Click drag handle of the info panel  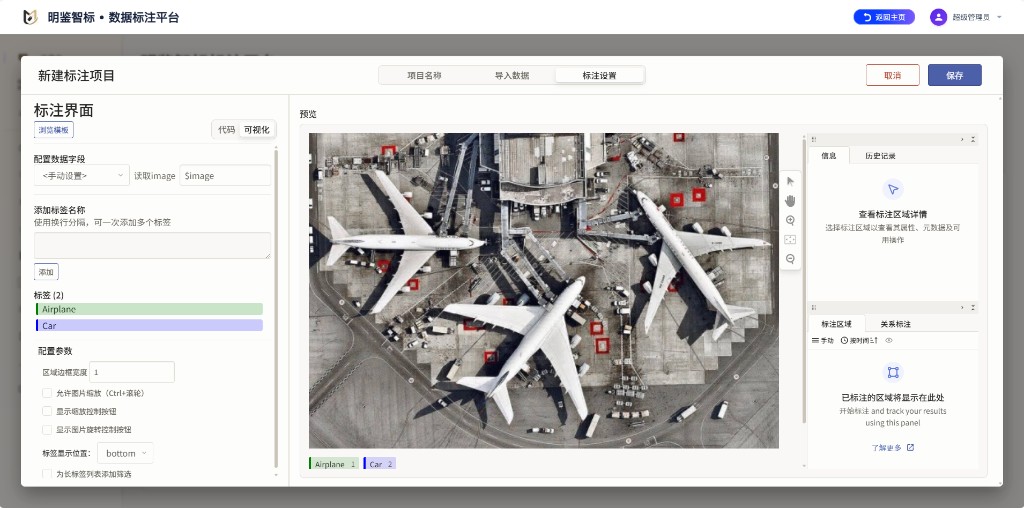coord(814,139)
